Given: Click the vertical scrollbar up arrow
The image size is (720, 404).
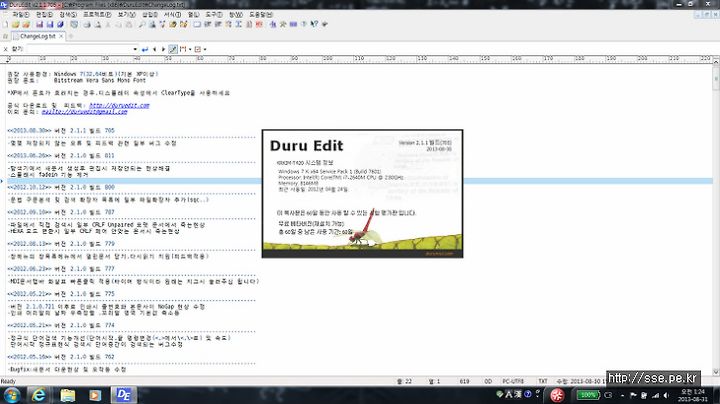Looking at the screenshot, I should 716,61.
